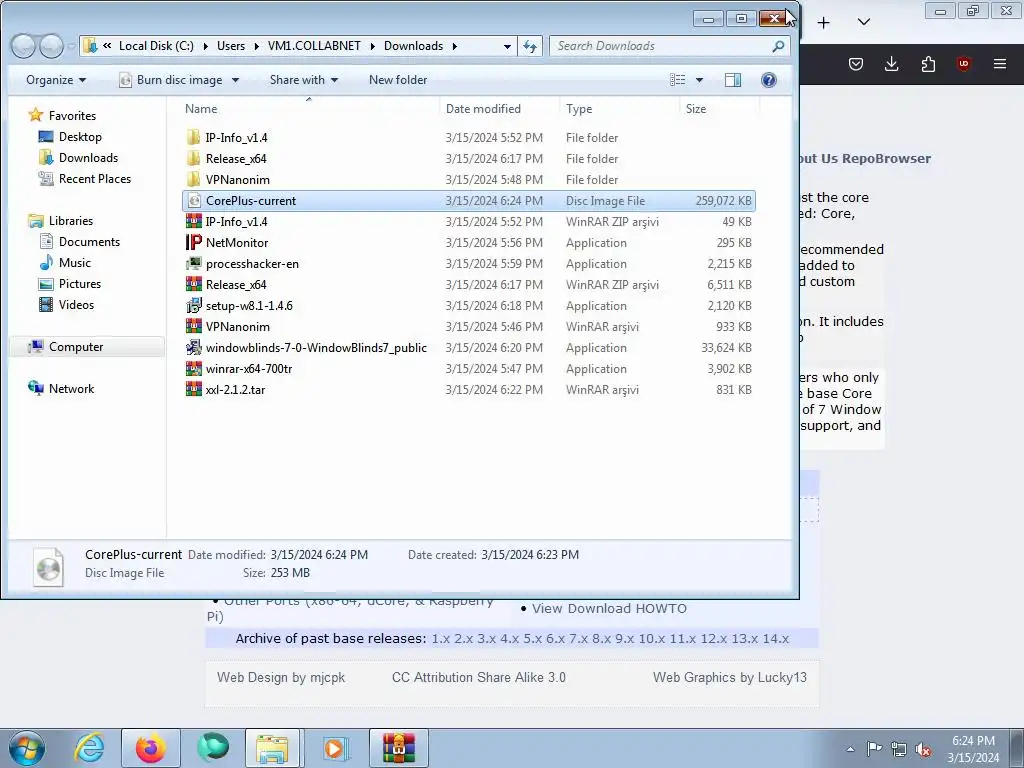1024x768 pixels.
Task: Sort files by the Type column
Action: (579, 108)
